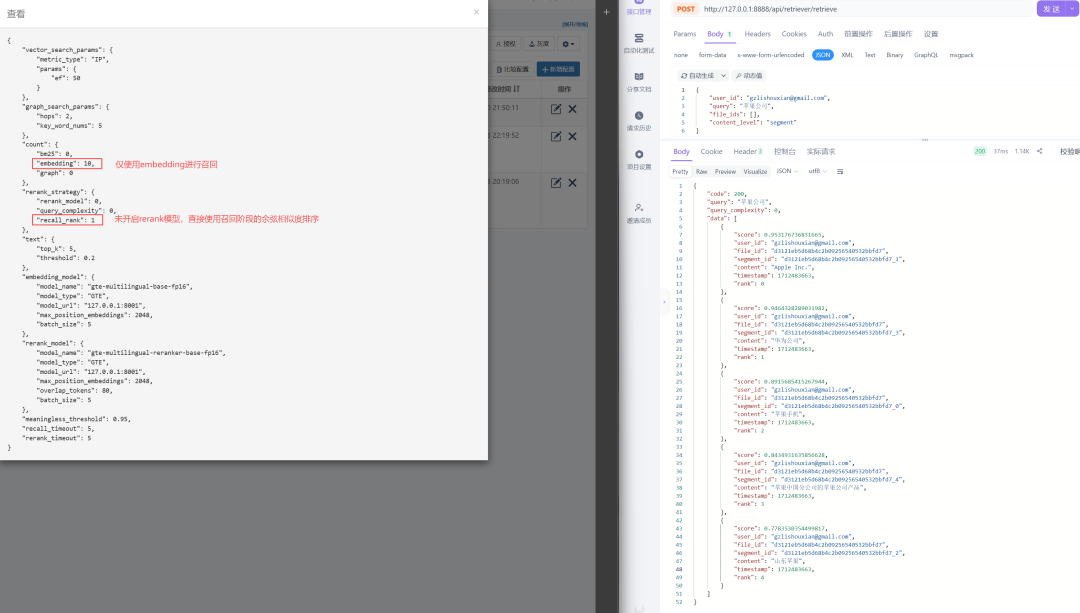Select the msgpack body type
This screenshot has height=613, width=1080.
[x=962, y=55]
